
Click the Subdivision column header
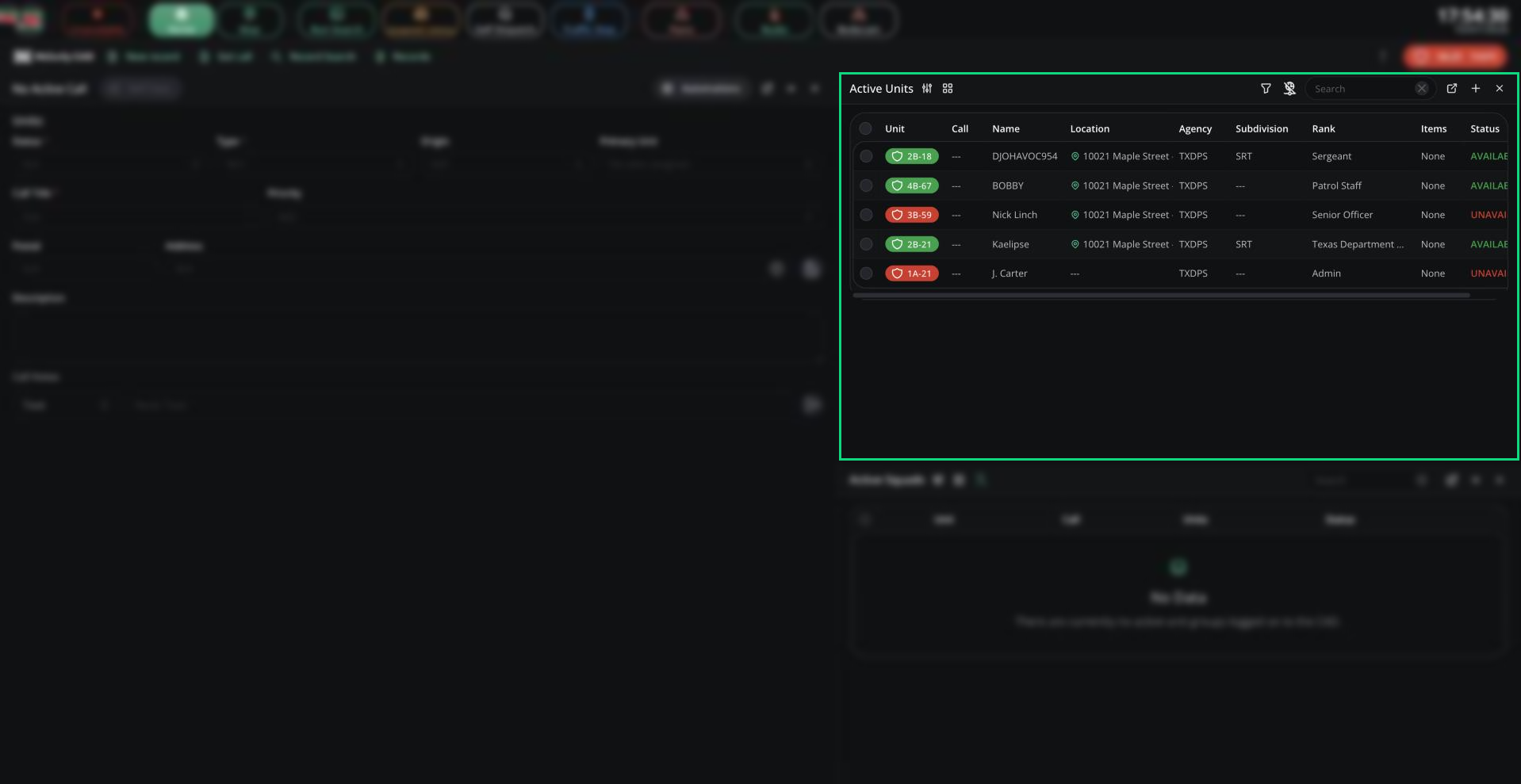[1262, 128]
